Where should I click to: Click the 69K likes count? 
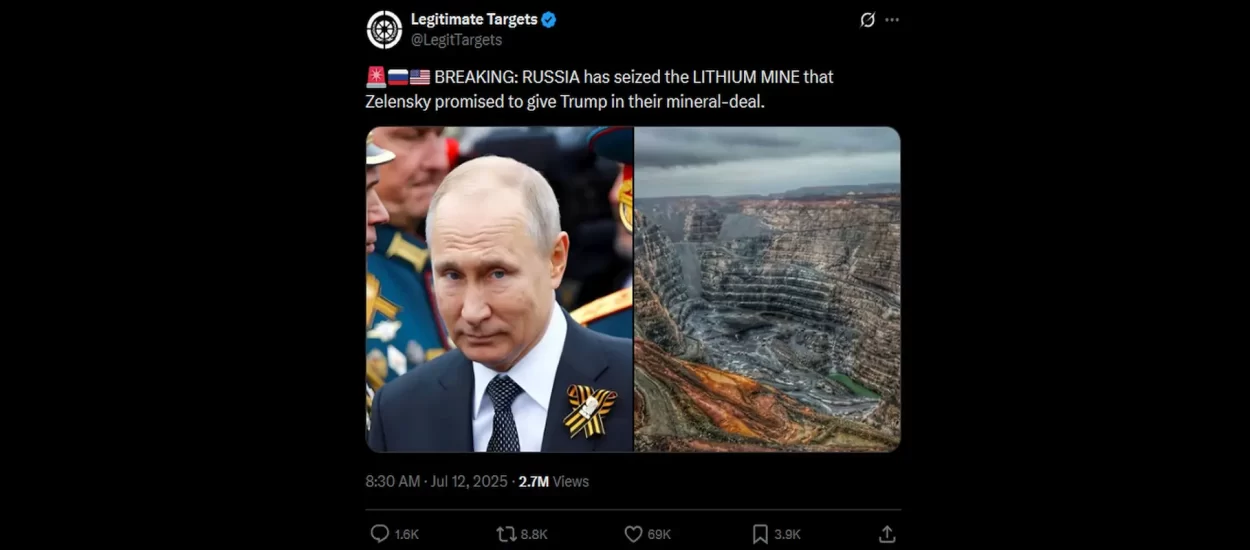(660, 535)
